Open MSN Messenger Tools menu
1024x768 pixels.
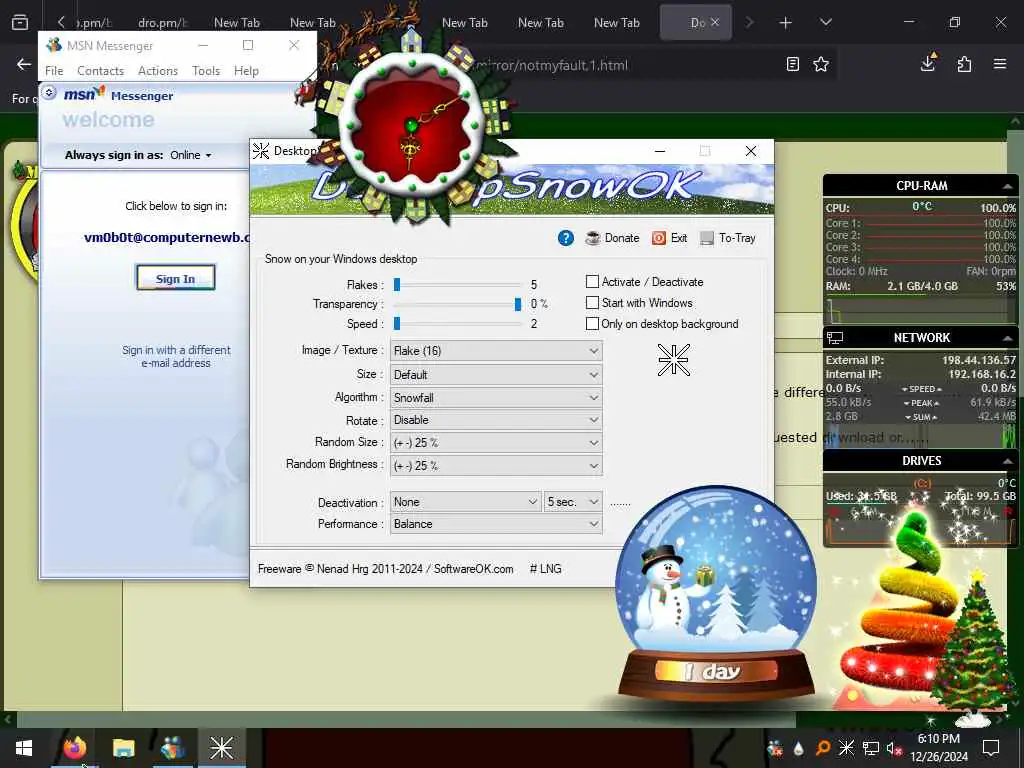click(206, 71)
